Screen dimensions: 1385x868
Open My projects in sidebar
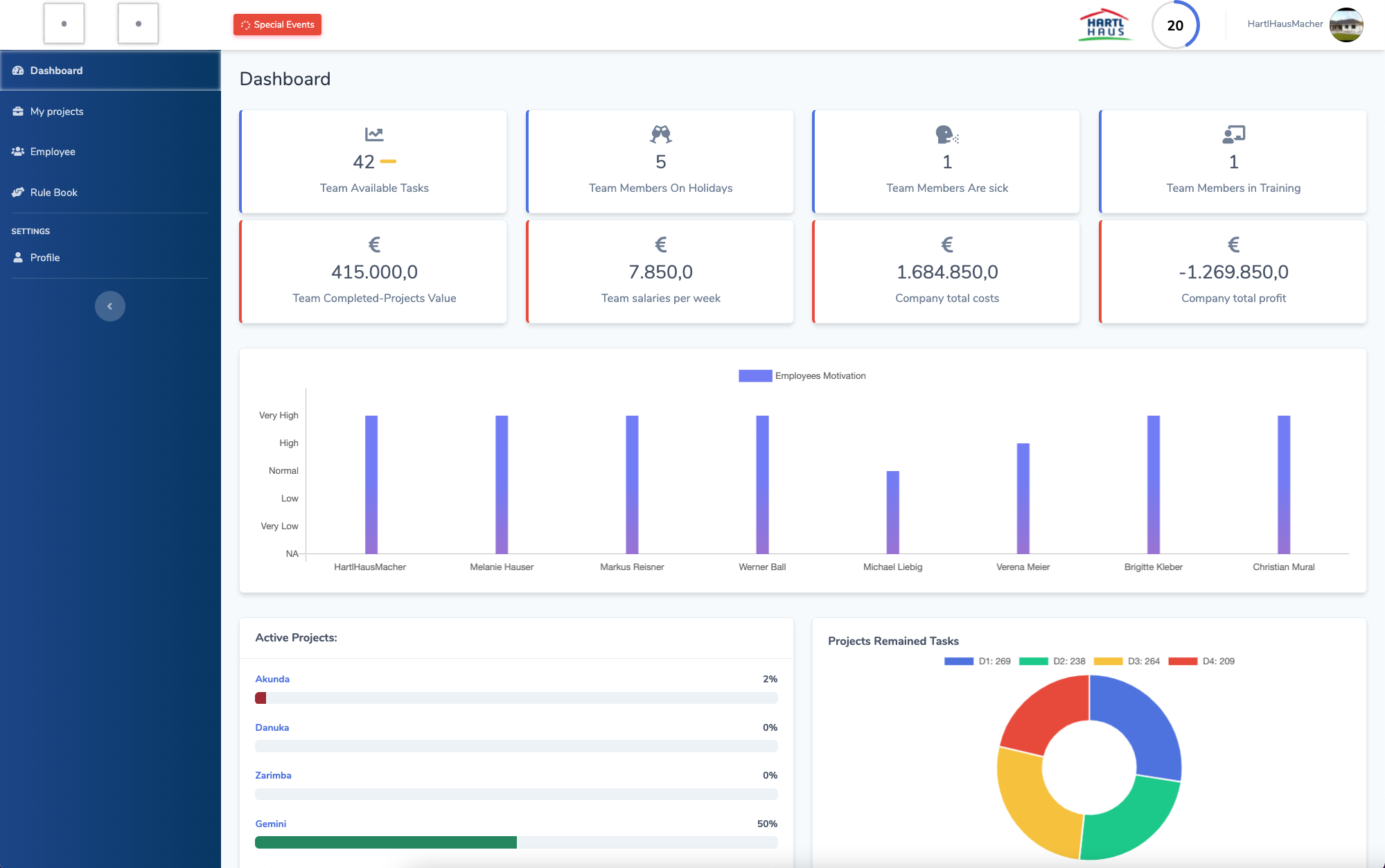pos(56,112)
